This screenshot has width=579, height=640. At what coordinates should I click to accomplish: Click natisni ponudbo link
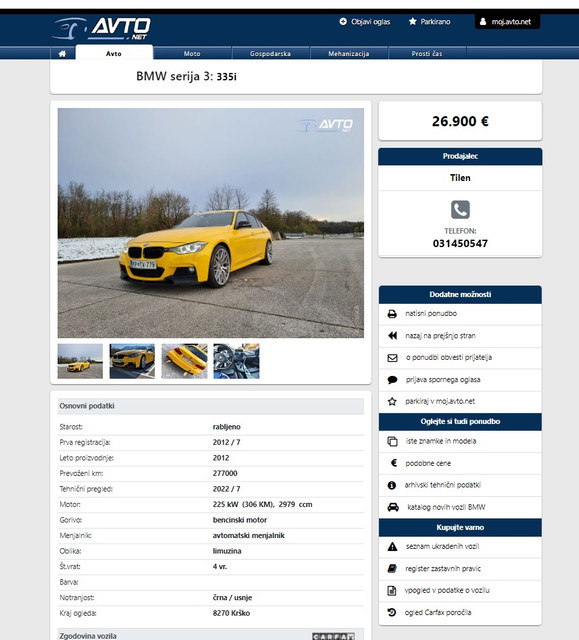[431, 313]
